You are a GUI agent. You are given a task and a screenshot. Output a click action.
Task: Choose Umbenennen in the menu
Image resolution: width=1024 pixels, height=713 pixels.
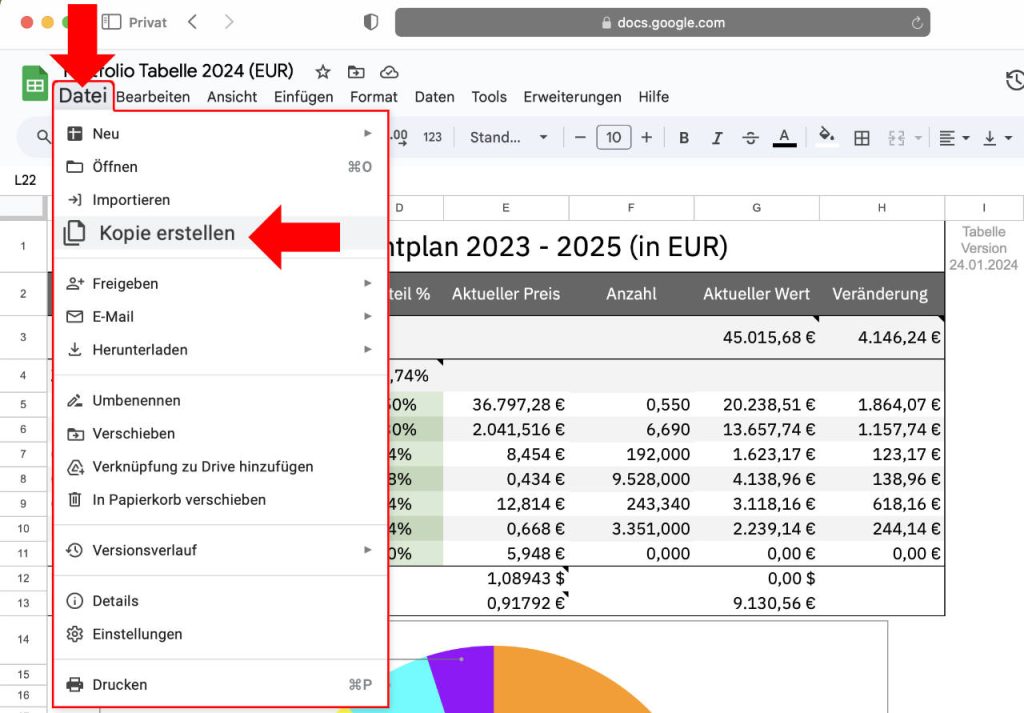click(221, 400)
